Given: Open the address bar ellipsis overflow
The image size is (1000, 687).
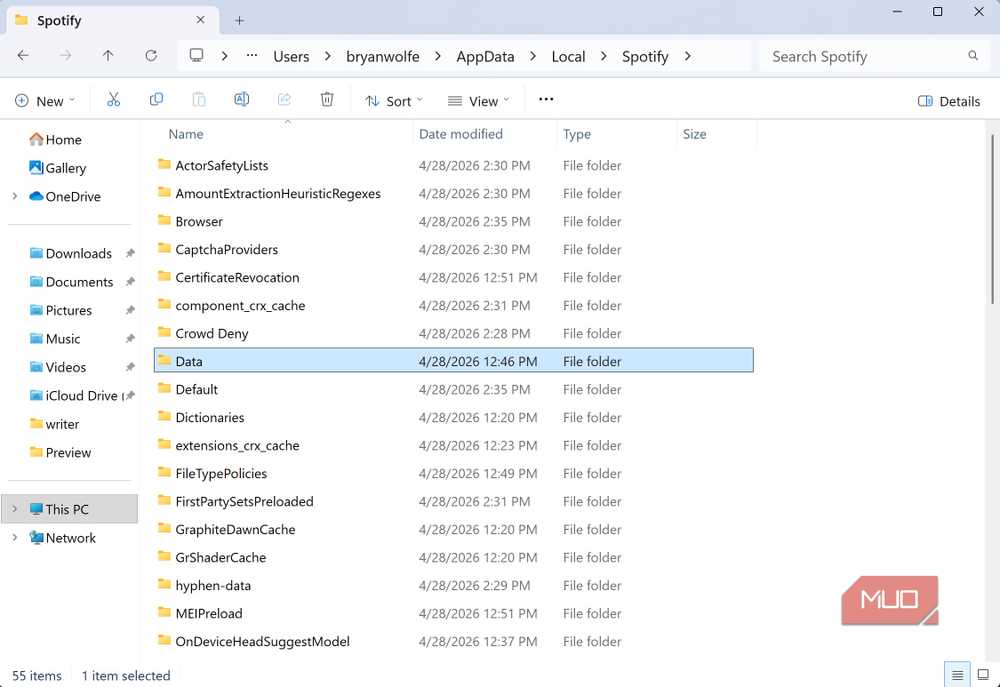Looking at the screenshot, I should click(252, 55).
